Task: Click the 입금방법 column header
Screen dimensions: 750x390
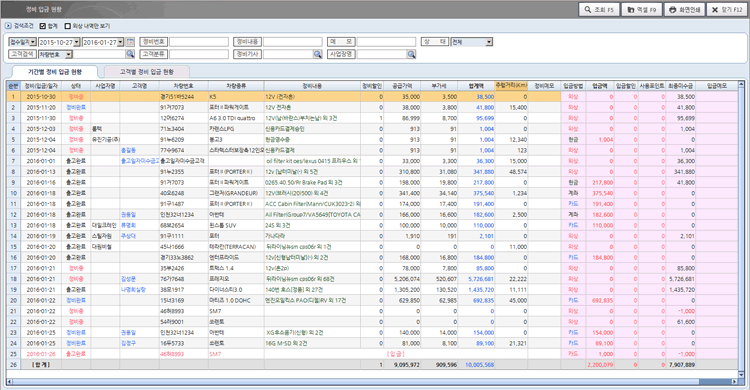Action: (573, 86)
